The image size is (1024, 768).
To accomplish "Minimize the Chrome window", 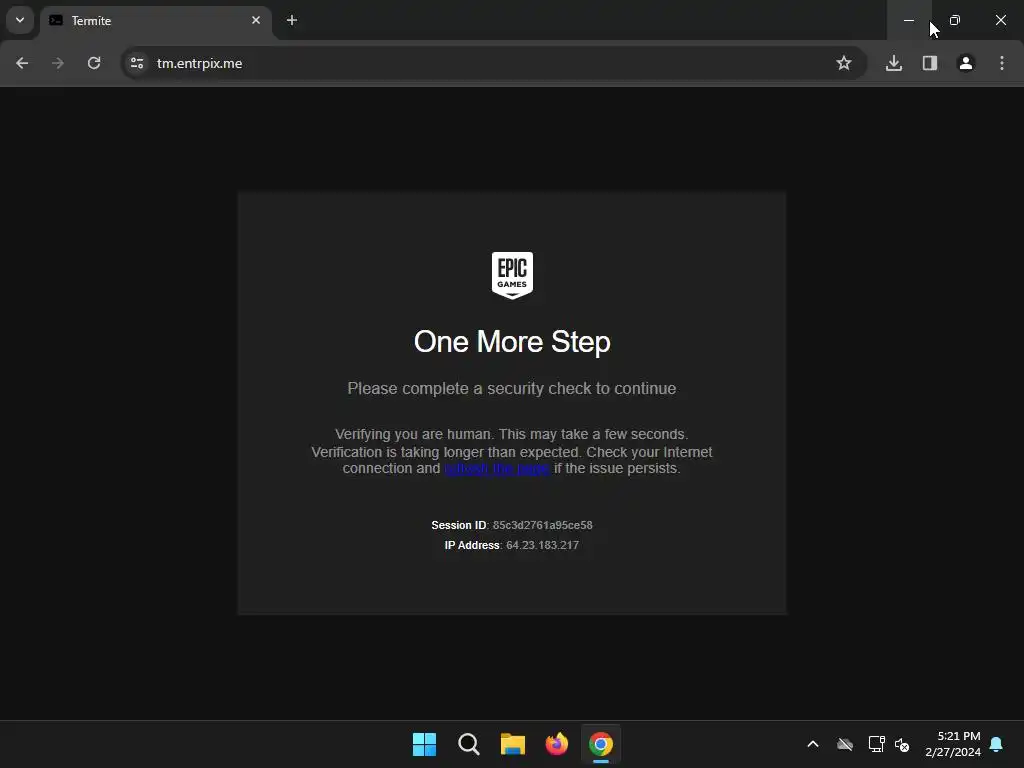I will [x=908, y=20].
